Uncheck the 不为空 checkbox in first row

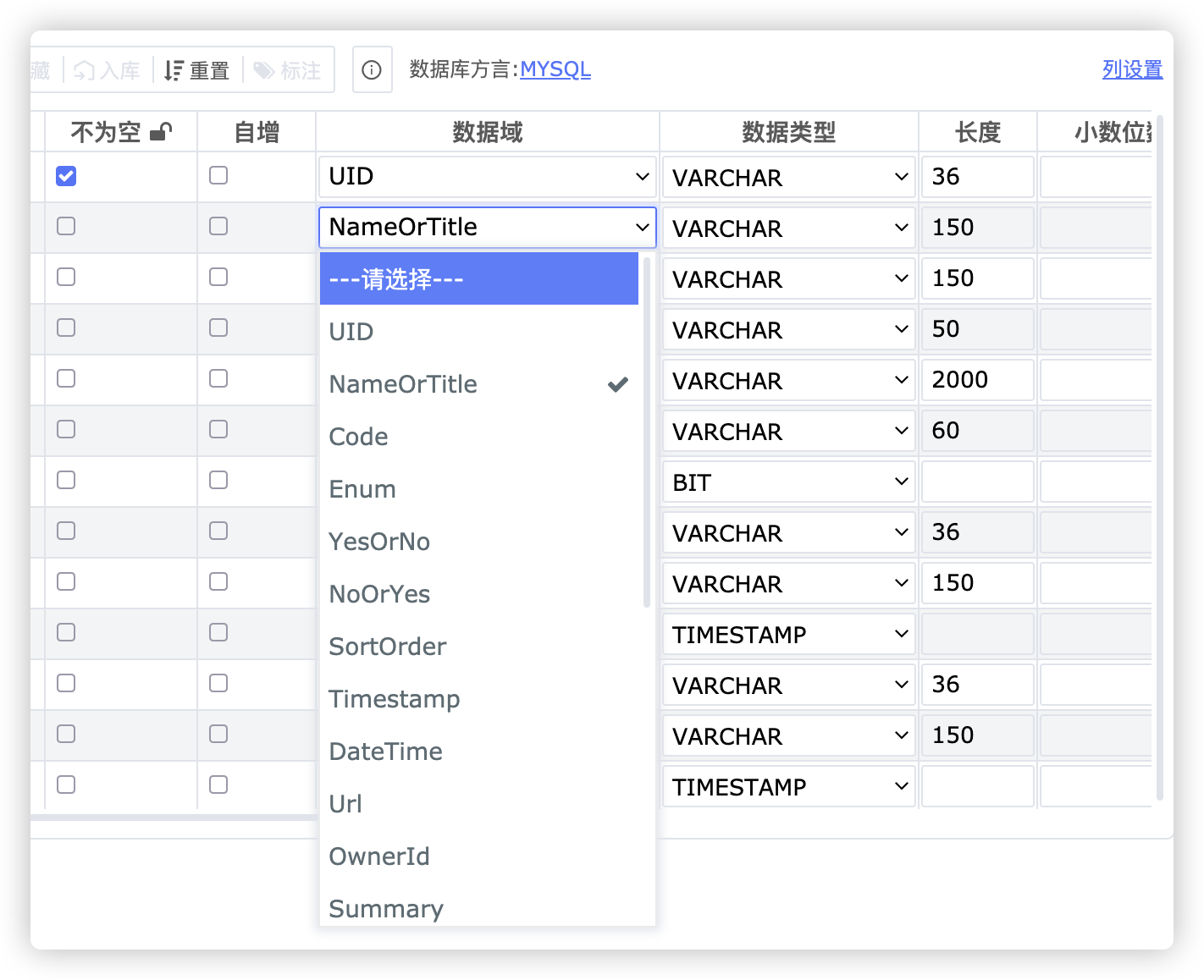pos(65,176)
